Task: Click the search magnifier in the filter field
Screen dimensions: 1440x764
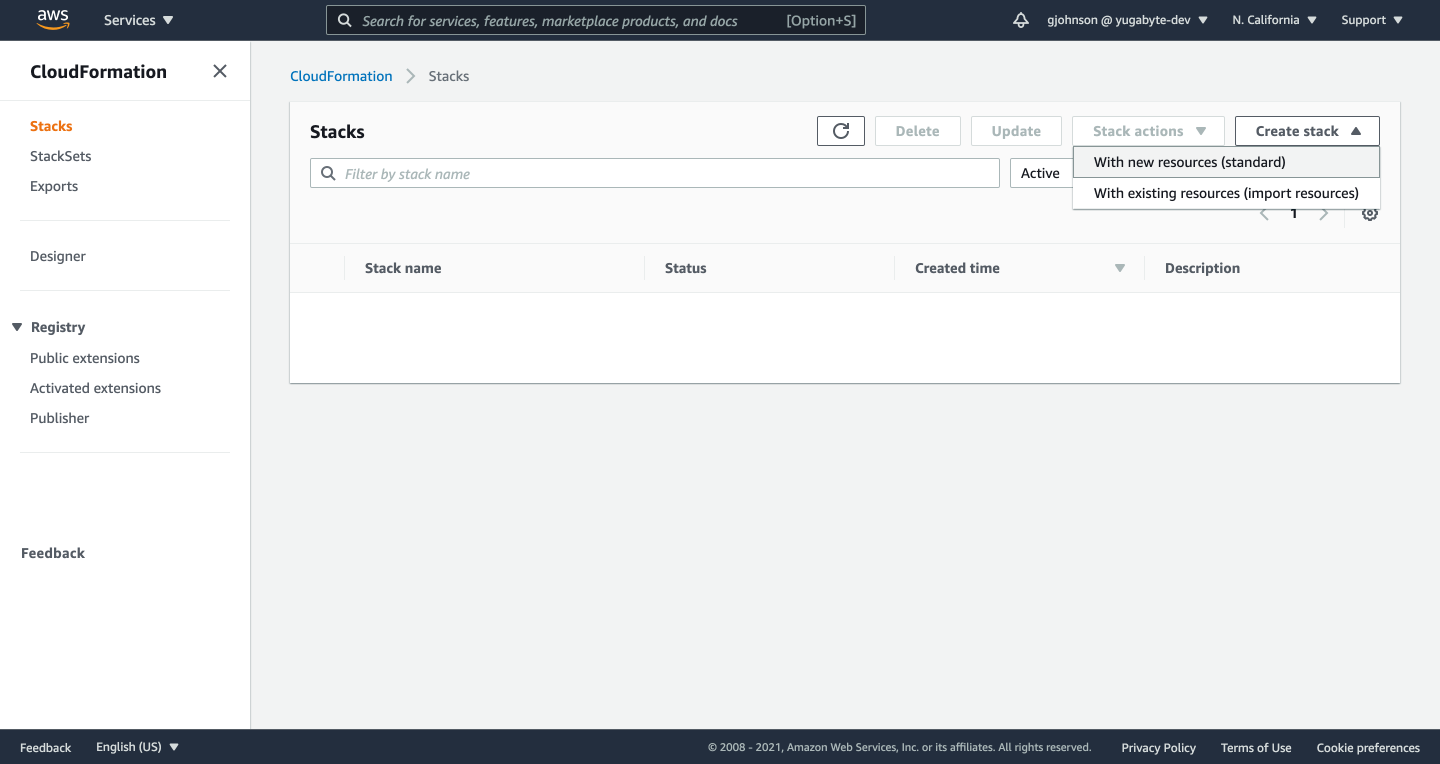Action: (x=328, y=173)
